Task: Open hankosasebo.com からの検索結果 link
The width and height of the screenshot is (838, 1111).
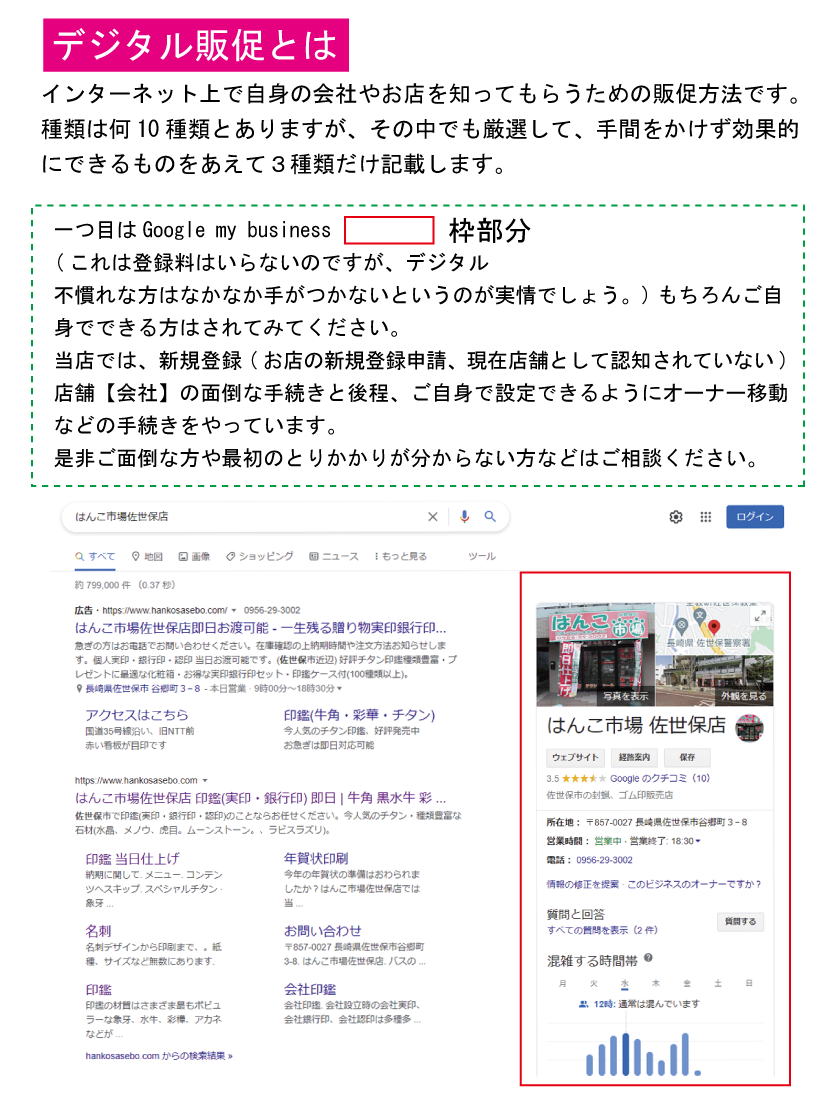Action: (159, 1056)
